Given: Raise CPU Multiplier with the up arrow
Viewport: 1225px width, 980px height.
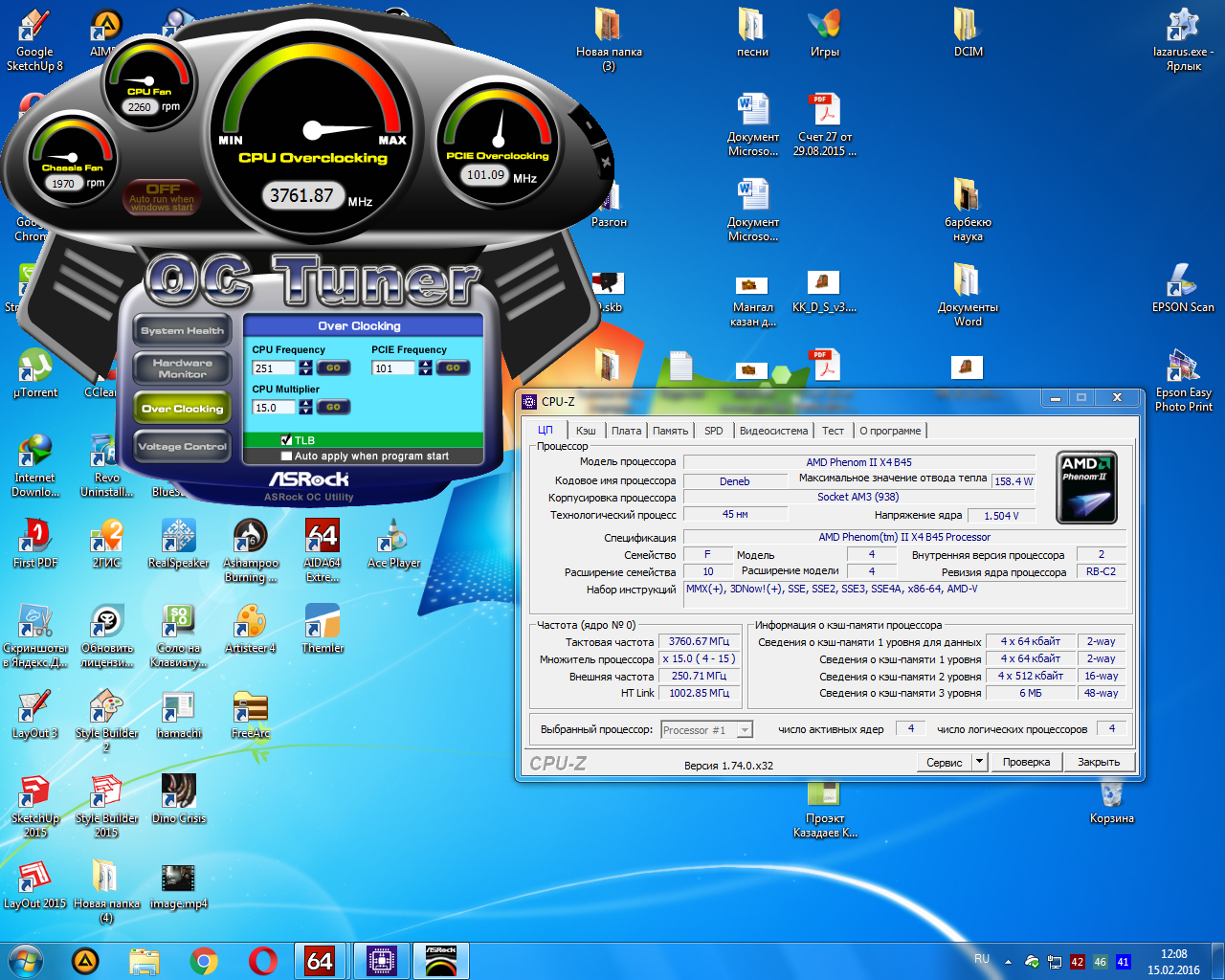Looking at the screenshot, I should (x=305, y=403).
